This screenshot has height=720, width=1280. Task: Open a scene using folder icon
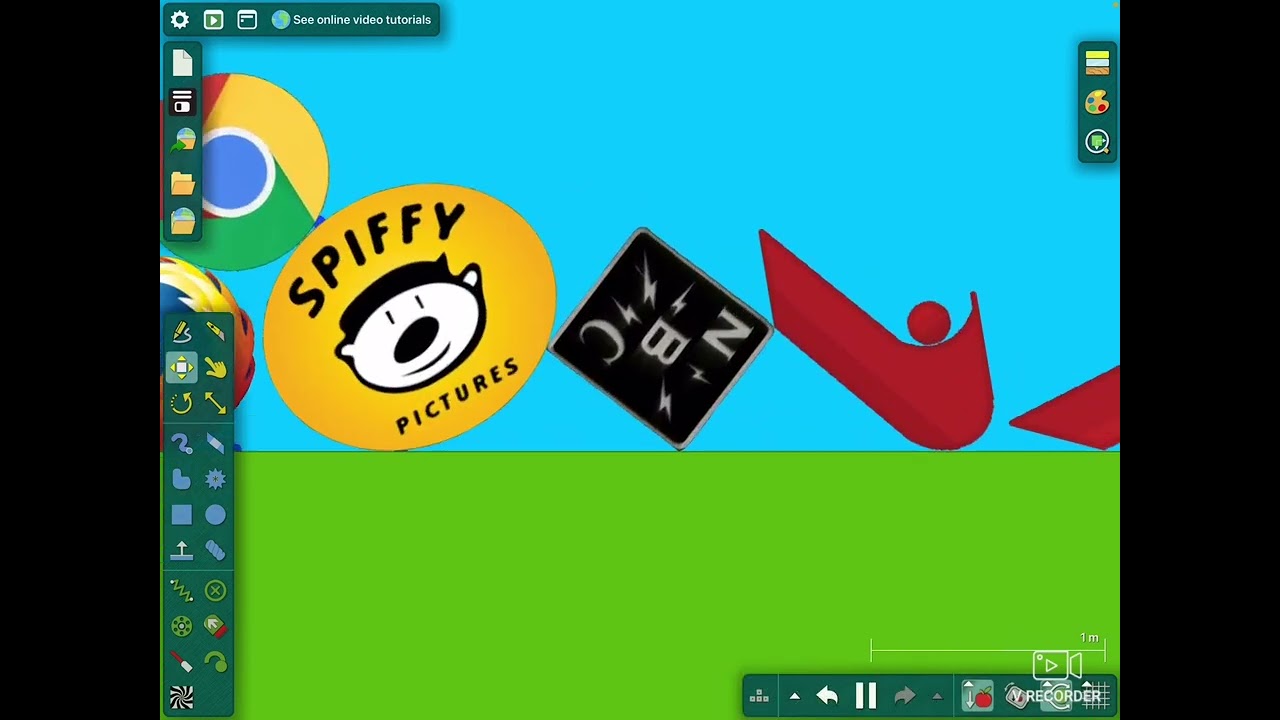tap(182, 182)
